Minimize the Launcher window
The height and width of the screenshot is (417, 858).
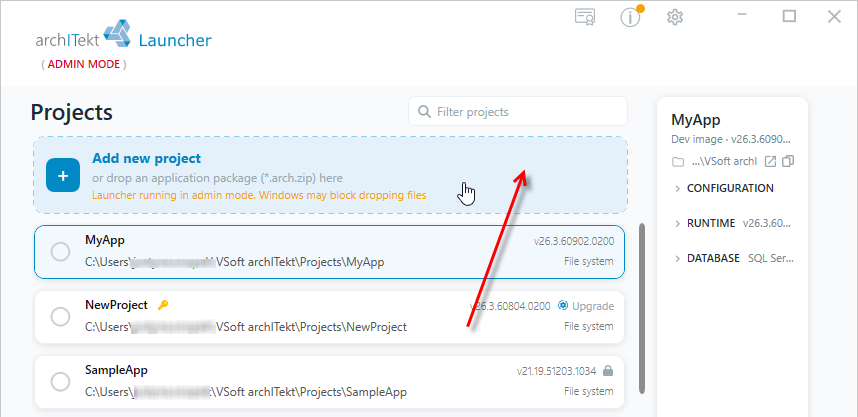pyautogui.click(x=742, y=16)
